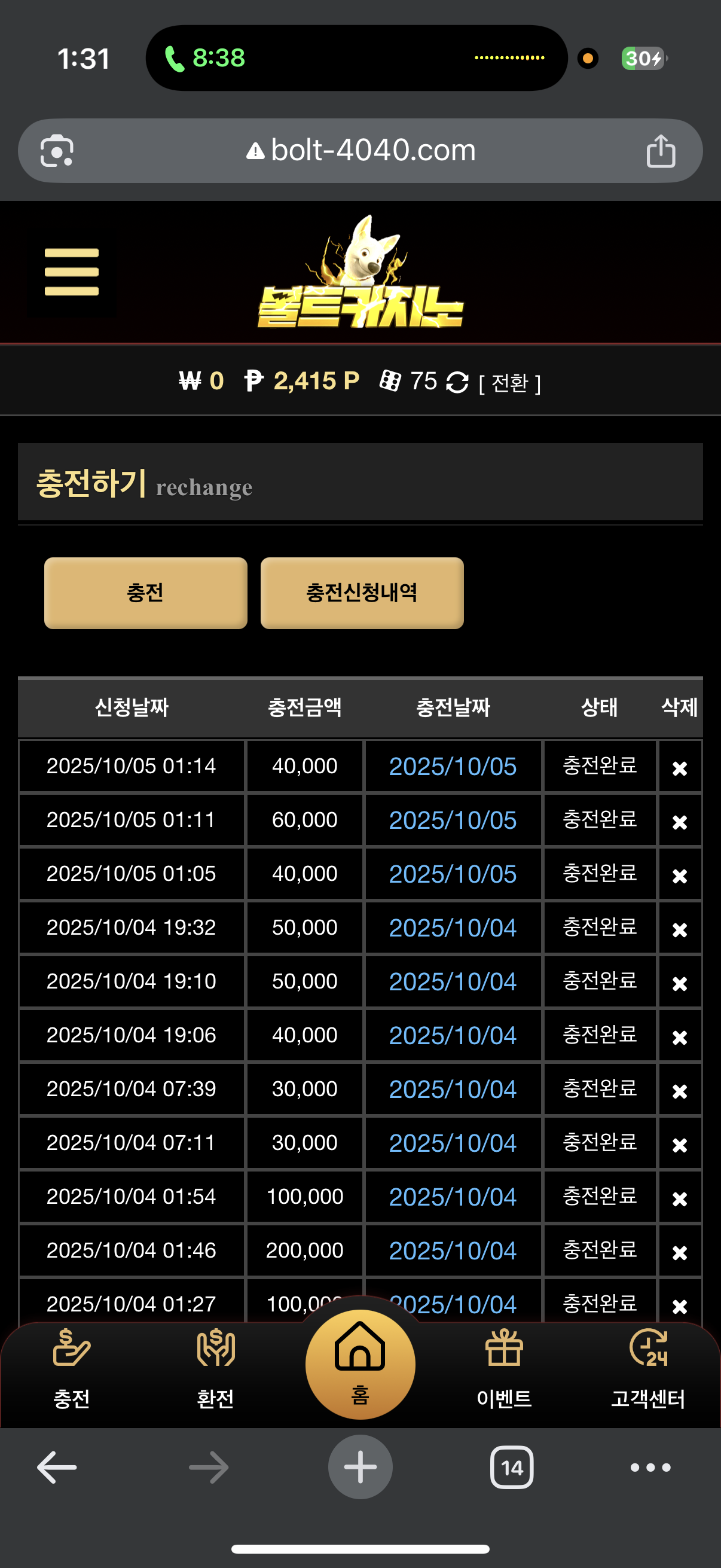Open the hamburger menu
Image resolution: width=721 pixels, height=1568 pixels.
(x=71, y=272)
